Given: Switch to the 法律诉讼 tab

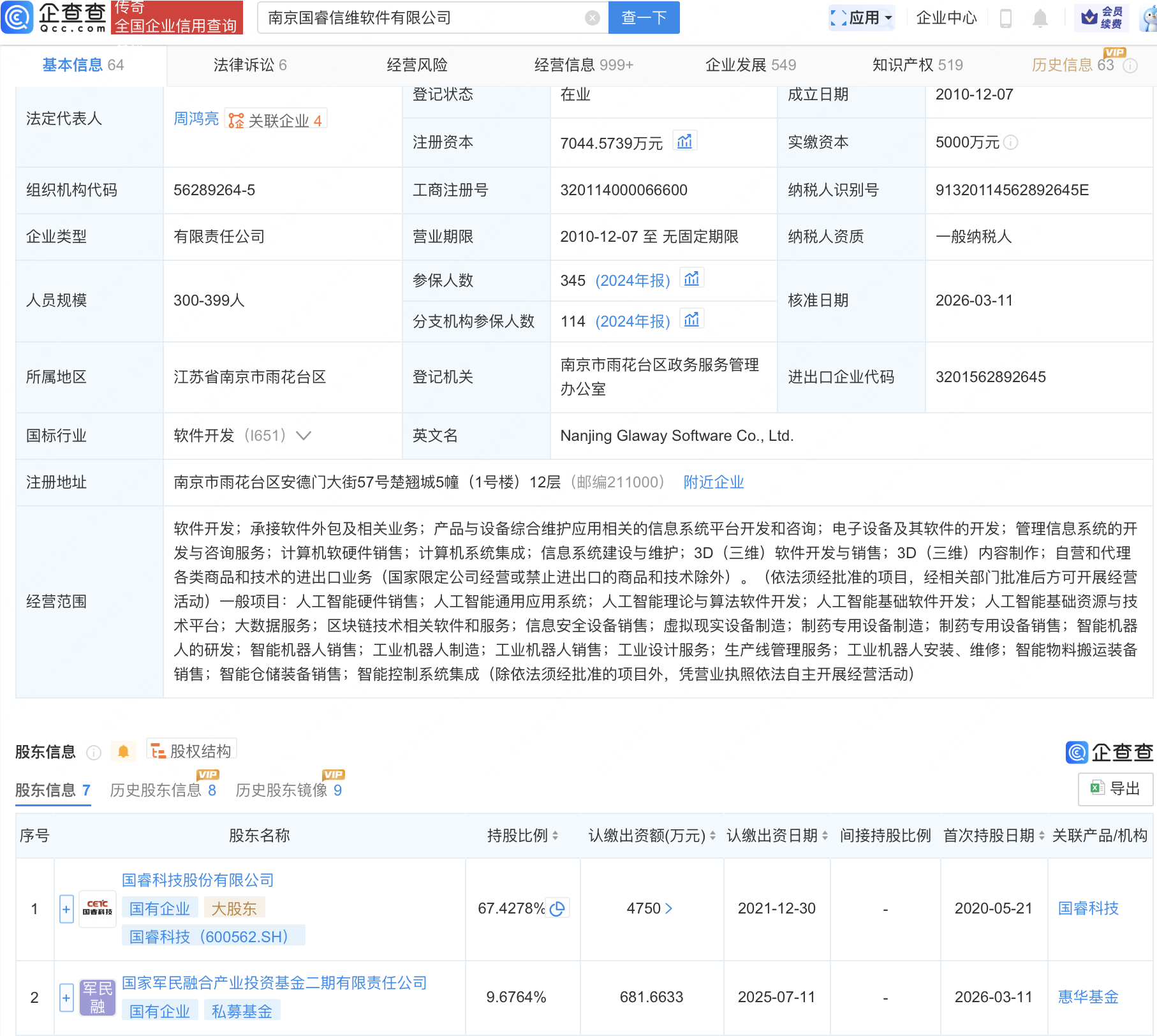Looking at the screenshot, I should tap(249, 65).
